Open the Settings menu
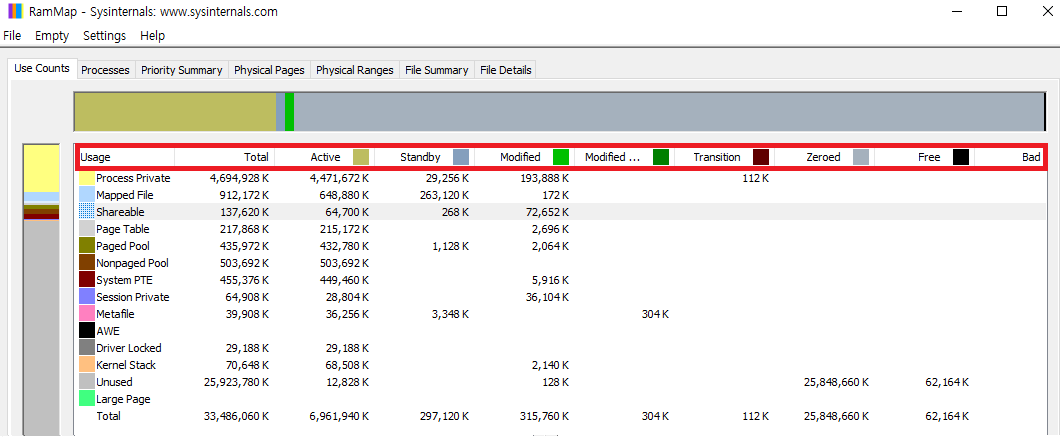The width and height of the screenshot is (1060, 437). coord(105,36)
